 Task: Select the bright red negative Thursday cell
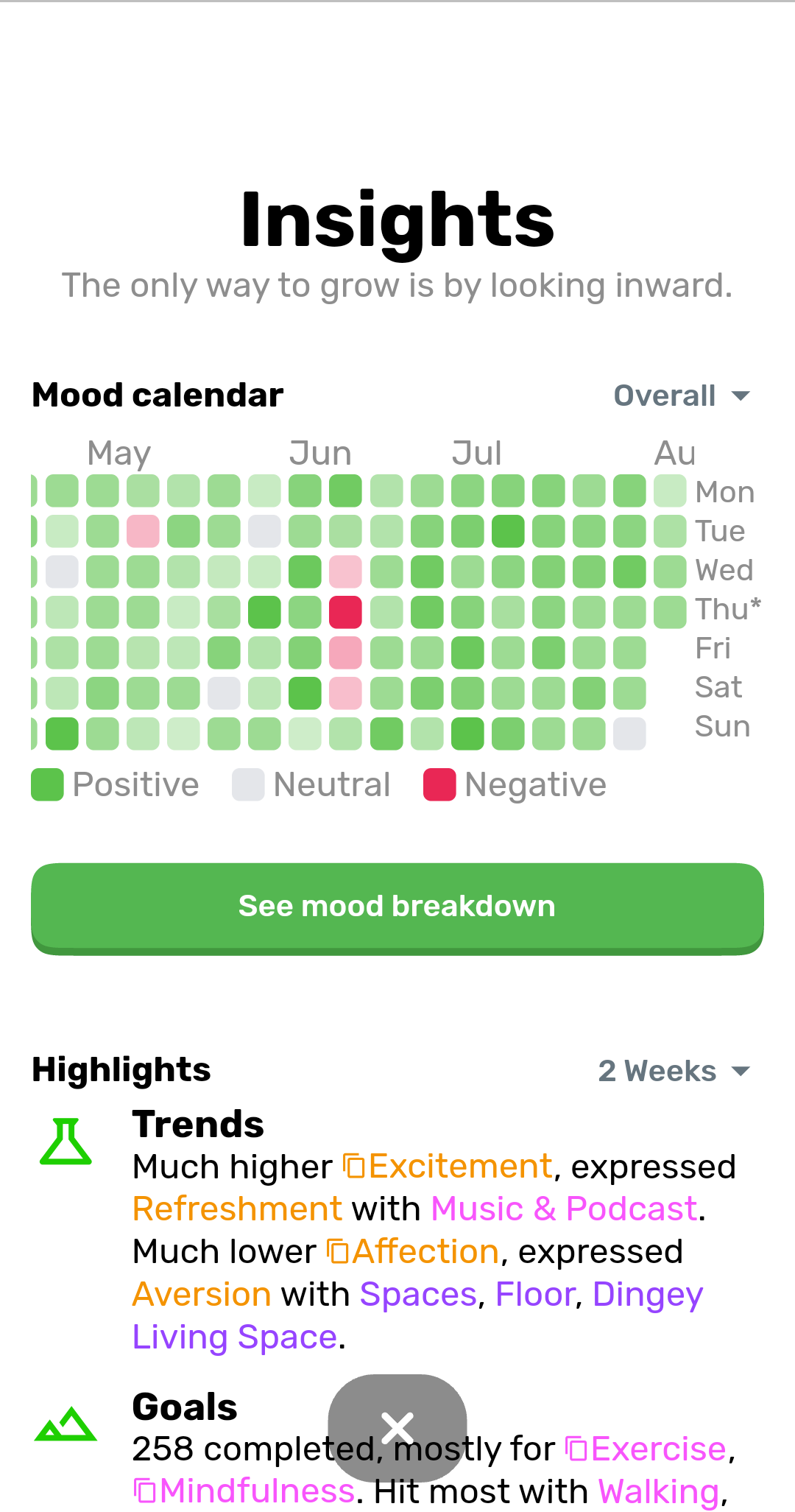345,612
